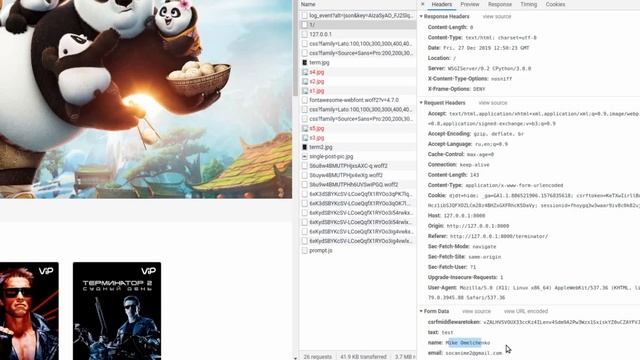Viewport: 640px width, 360px height.
Task: Click the highlighted name form data value
Action: (468, 343)
